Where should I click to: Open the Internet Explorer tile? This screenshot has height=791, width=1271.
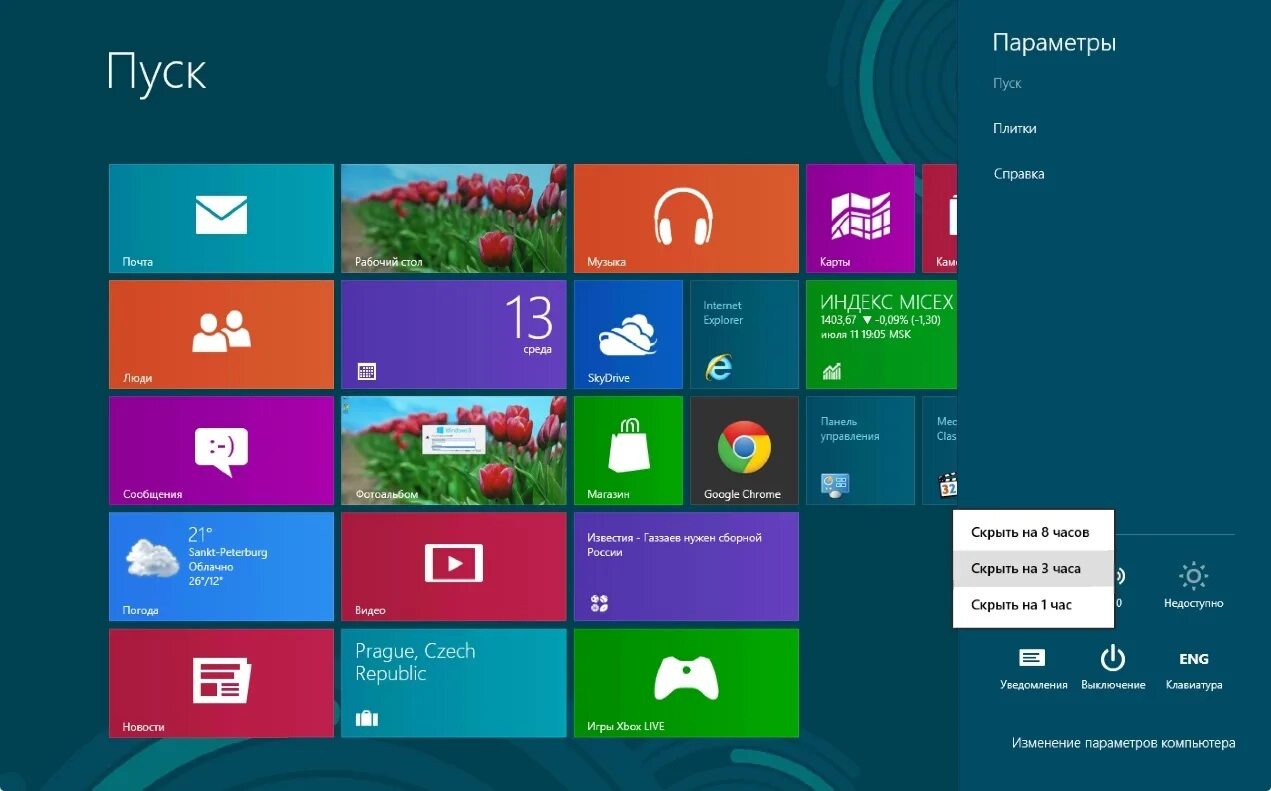tap(744, 334)
